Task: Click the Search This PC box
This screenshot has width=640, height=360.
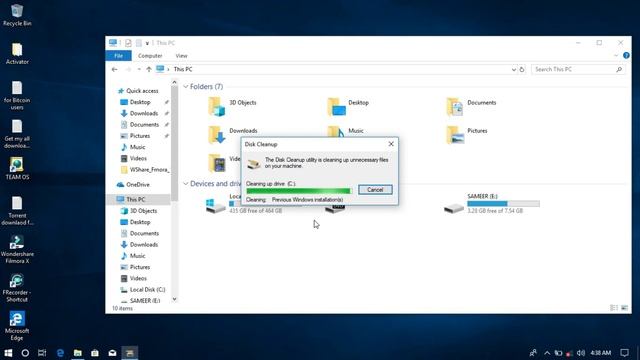Action: click(578, 69)
